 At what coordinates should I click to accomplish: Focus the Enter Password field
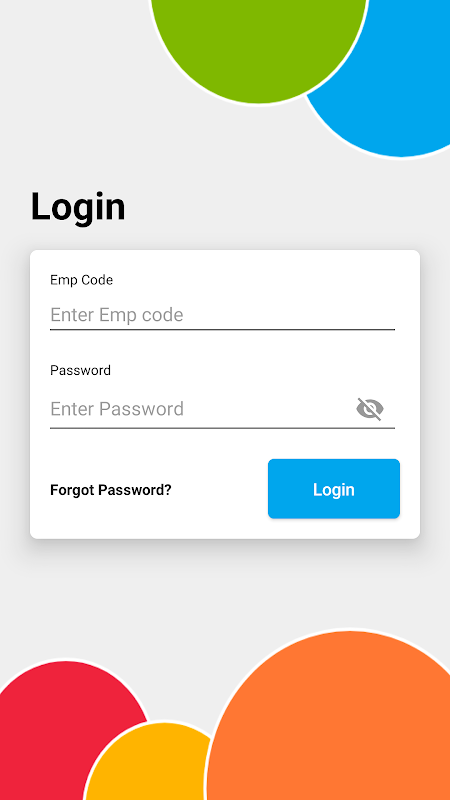pyautogui.click(x=200, y=409)
